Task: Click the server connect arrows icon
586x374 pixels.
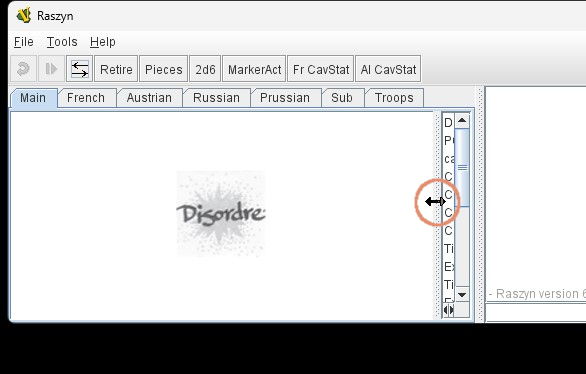Action: (80, 69)
